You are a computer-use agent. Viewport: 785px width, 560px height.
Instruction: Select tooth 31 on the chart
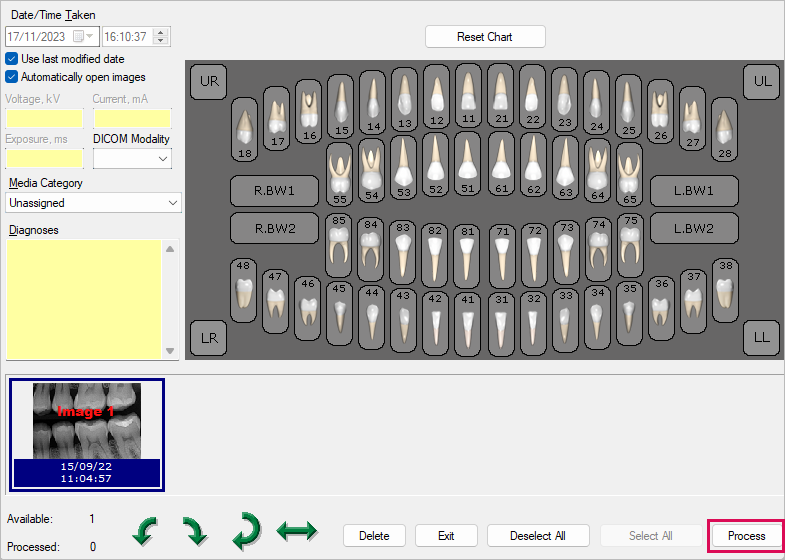pos(501,324)
